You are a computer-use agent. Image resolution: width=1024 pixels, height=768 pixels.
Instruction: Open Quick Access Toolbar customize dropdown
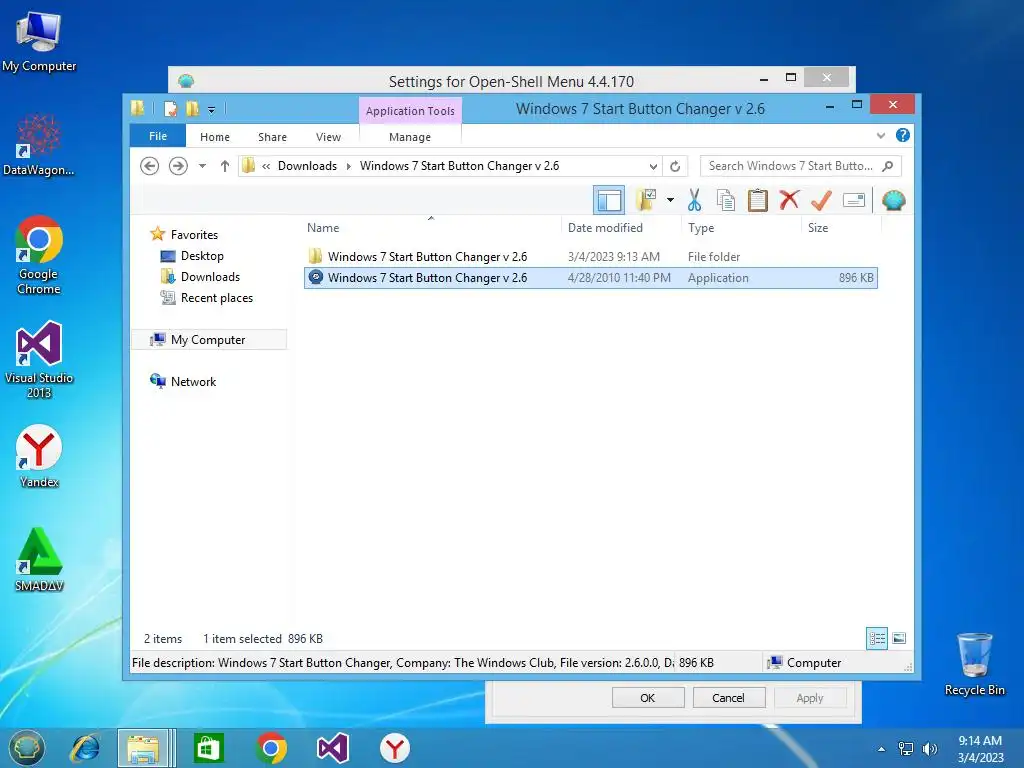tap(212, 110)
